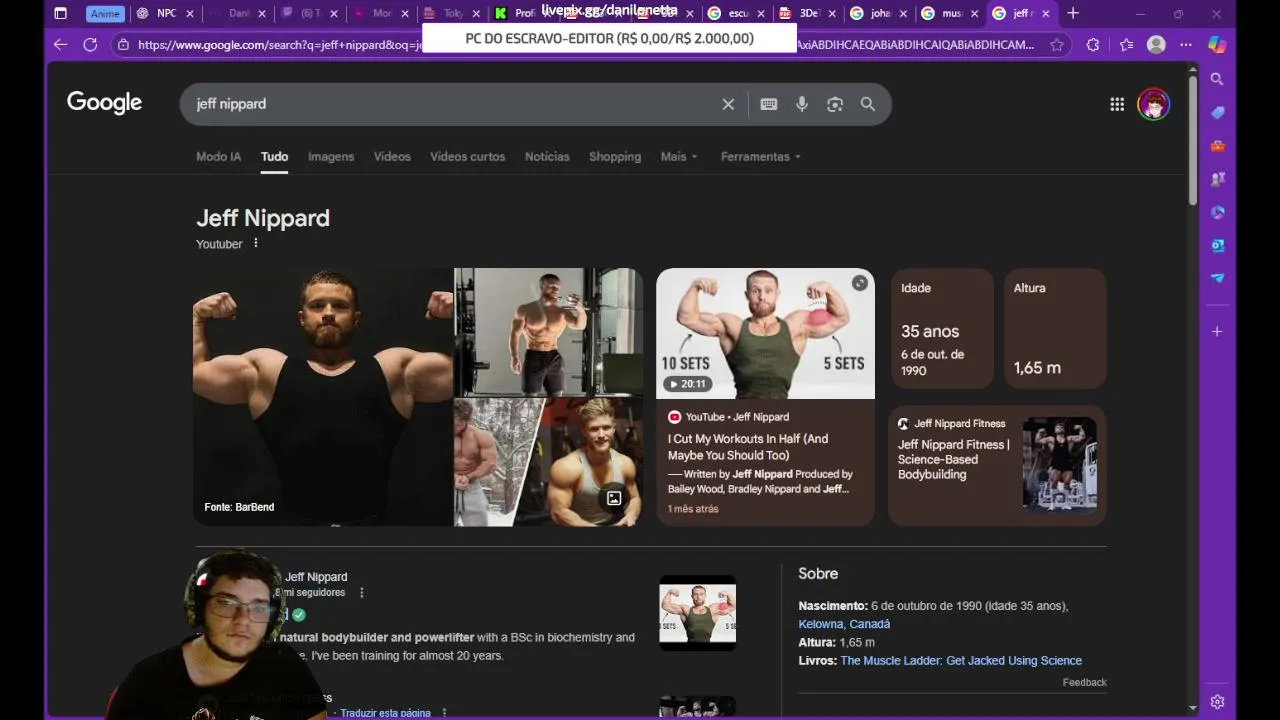Clear the Google search box with X
Screen dimensions: 1280x720
(x=728, y=104)
